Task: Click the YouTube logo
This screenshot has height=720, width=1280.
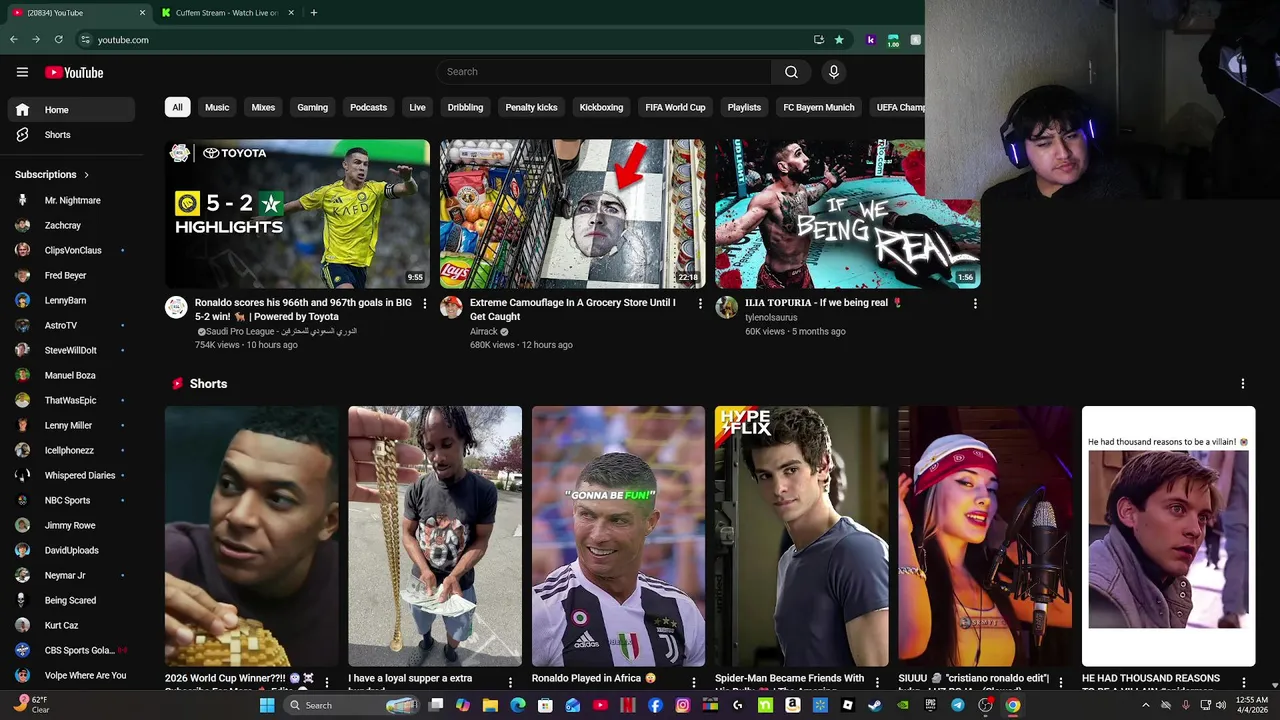Action: click(x=74, y=72)
